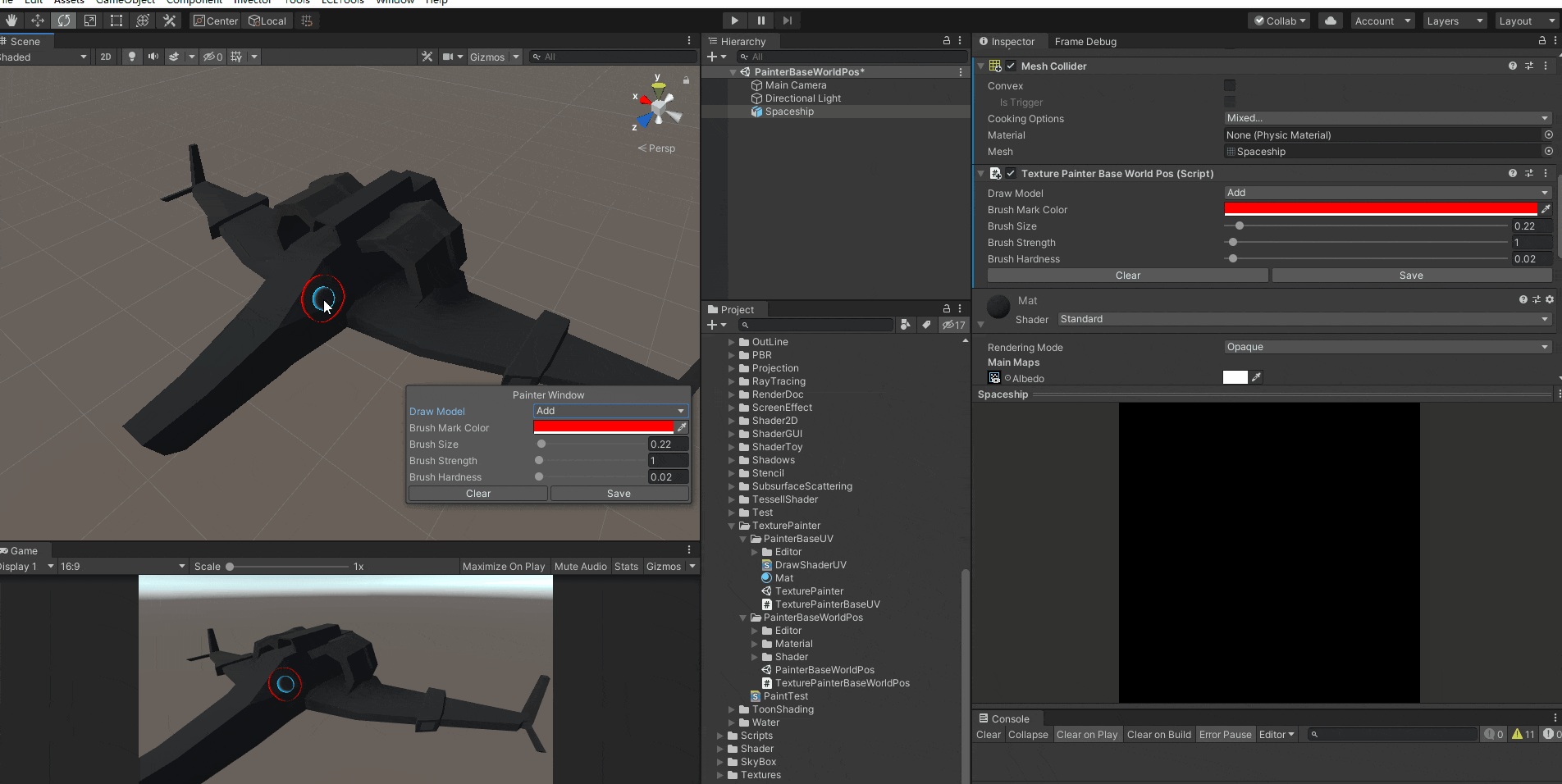Open Draw Model dropdown in Painter Window
This screenshot has height=784, width=1562.
[610, 411]
